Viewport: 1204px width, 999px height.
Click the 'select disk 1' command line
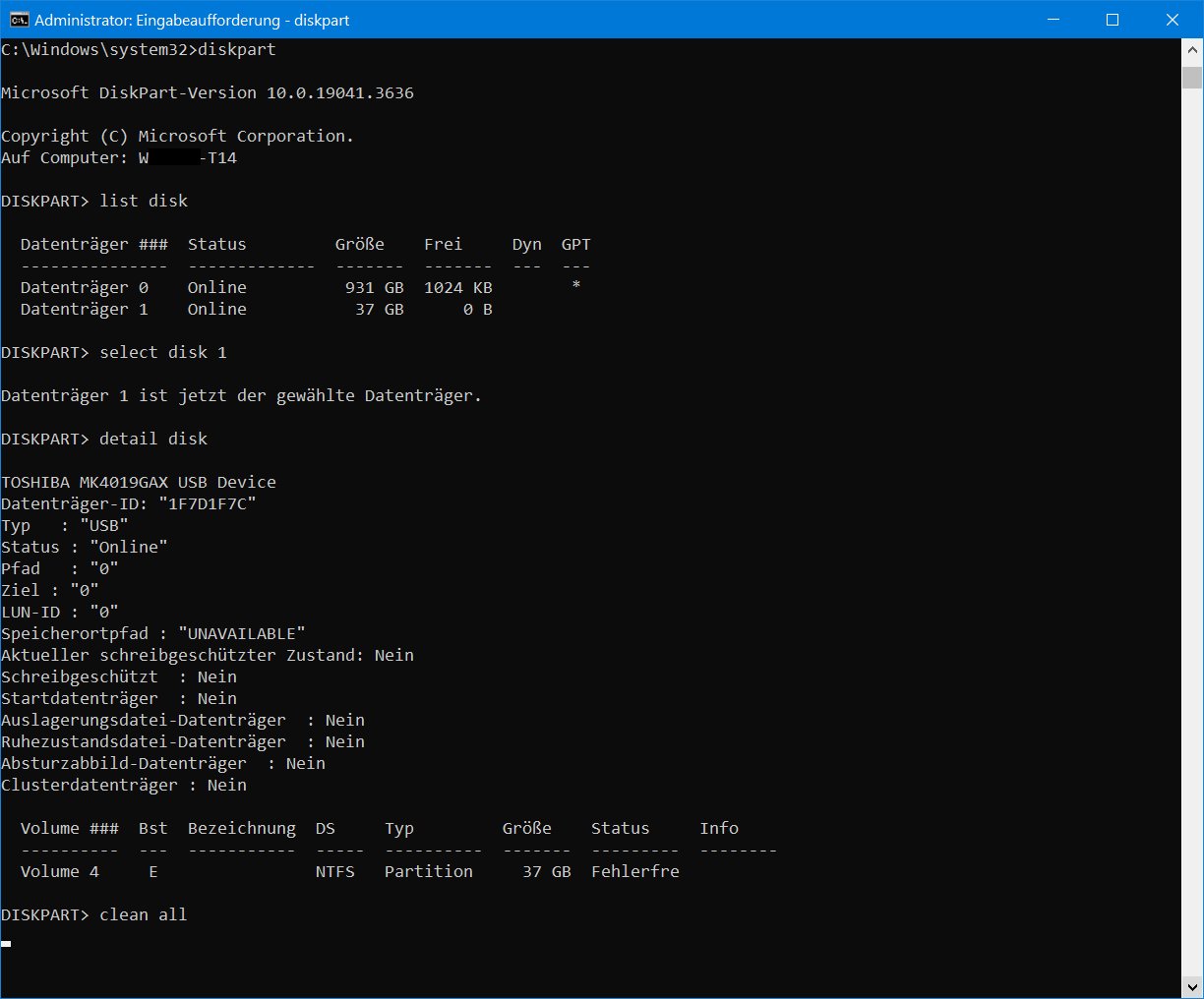tap(162, 352)
